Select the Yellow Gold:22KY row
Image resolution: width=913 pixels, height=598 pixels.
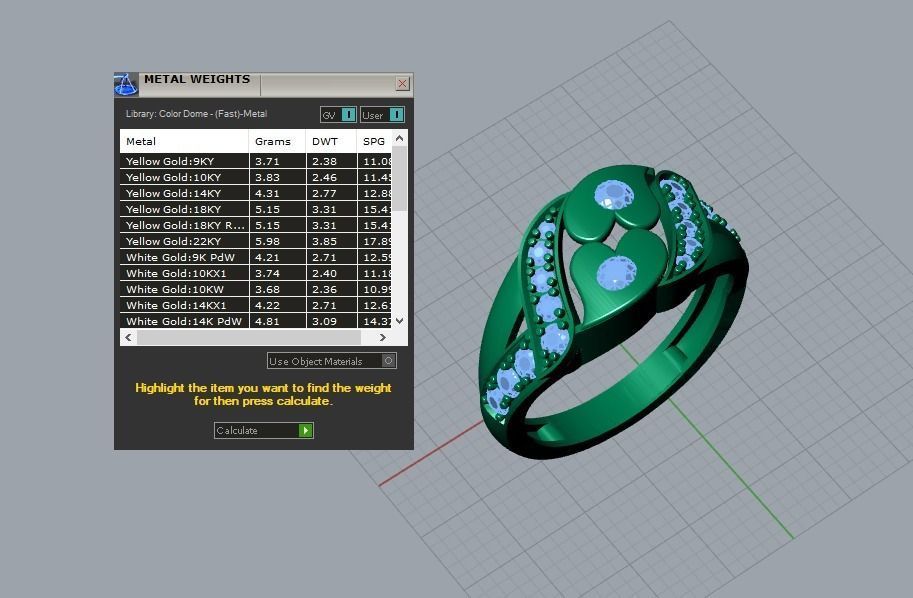[256, 241]
